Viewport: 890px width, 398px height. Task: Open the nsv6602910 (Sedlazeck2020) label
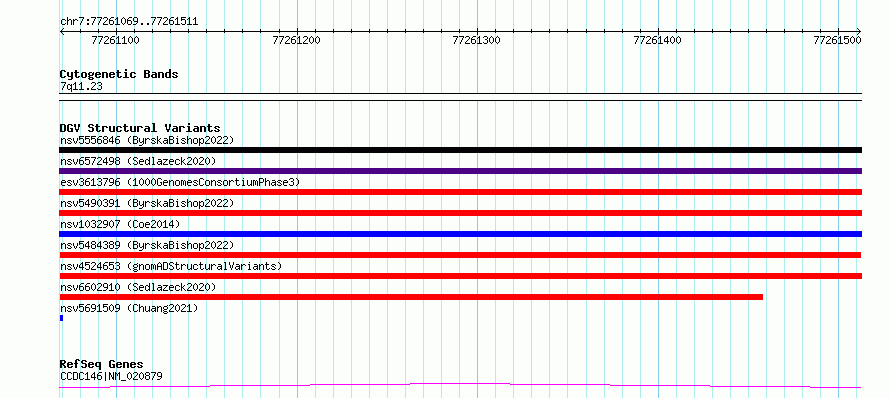[x=138, y=287]
